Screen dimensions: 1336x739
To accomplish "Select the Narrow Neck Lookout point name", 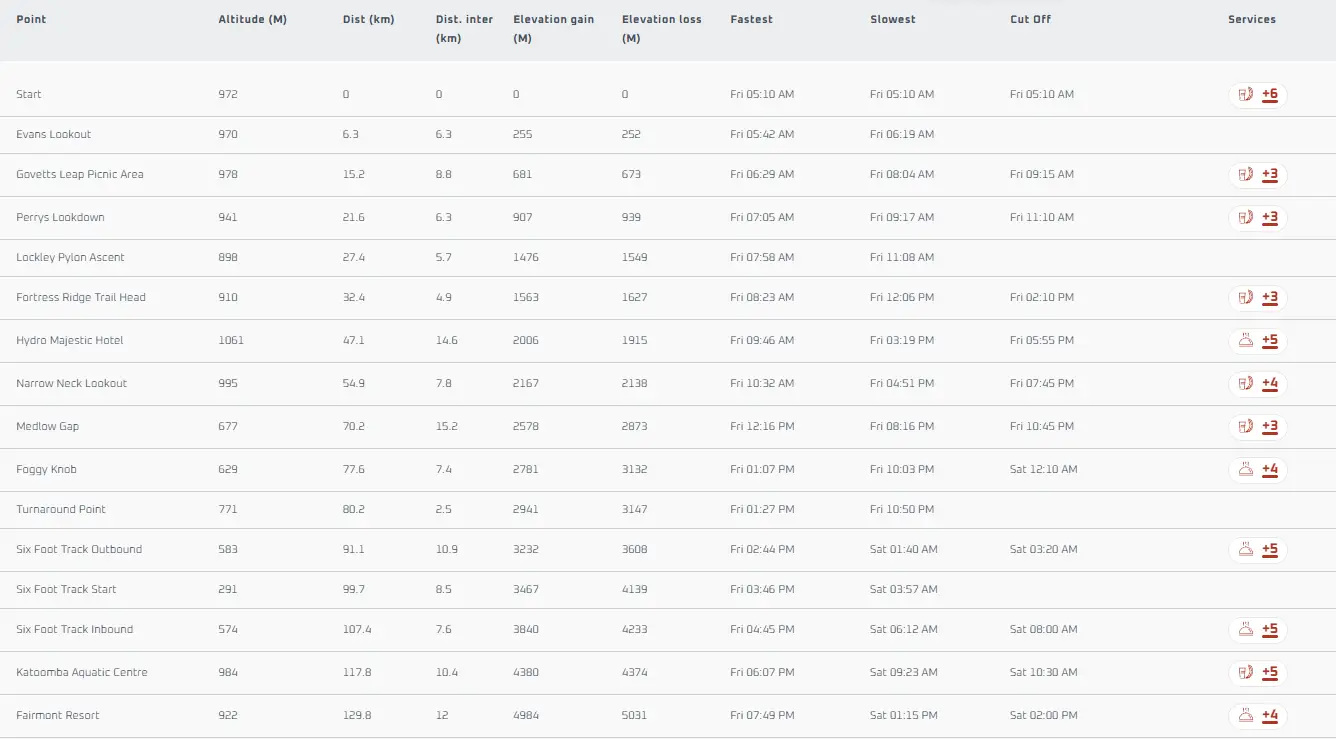I will pyautogui.click(x=72, y=383).
